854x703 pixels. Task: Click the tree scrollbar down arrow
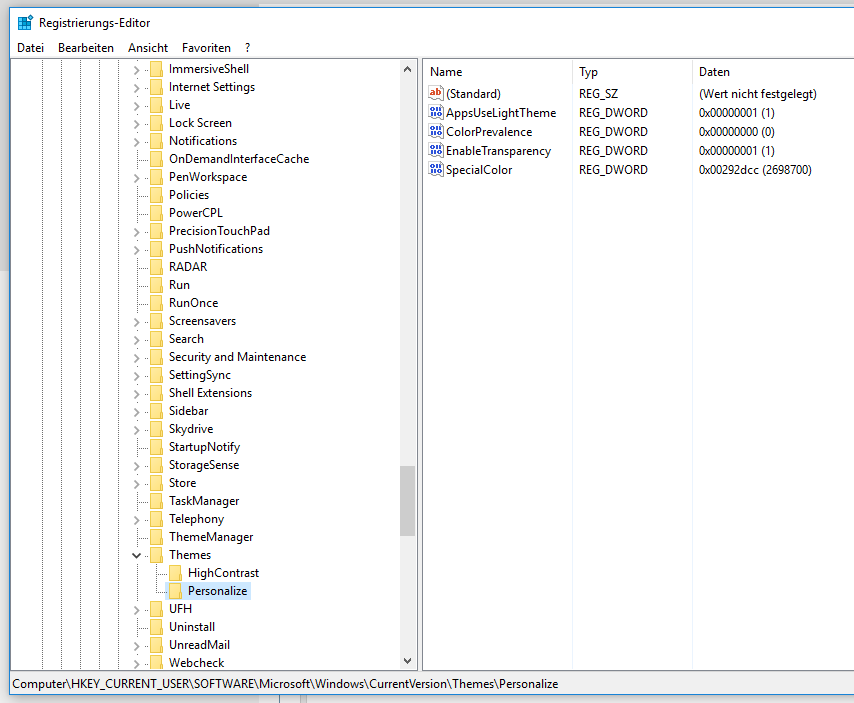407,661
